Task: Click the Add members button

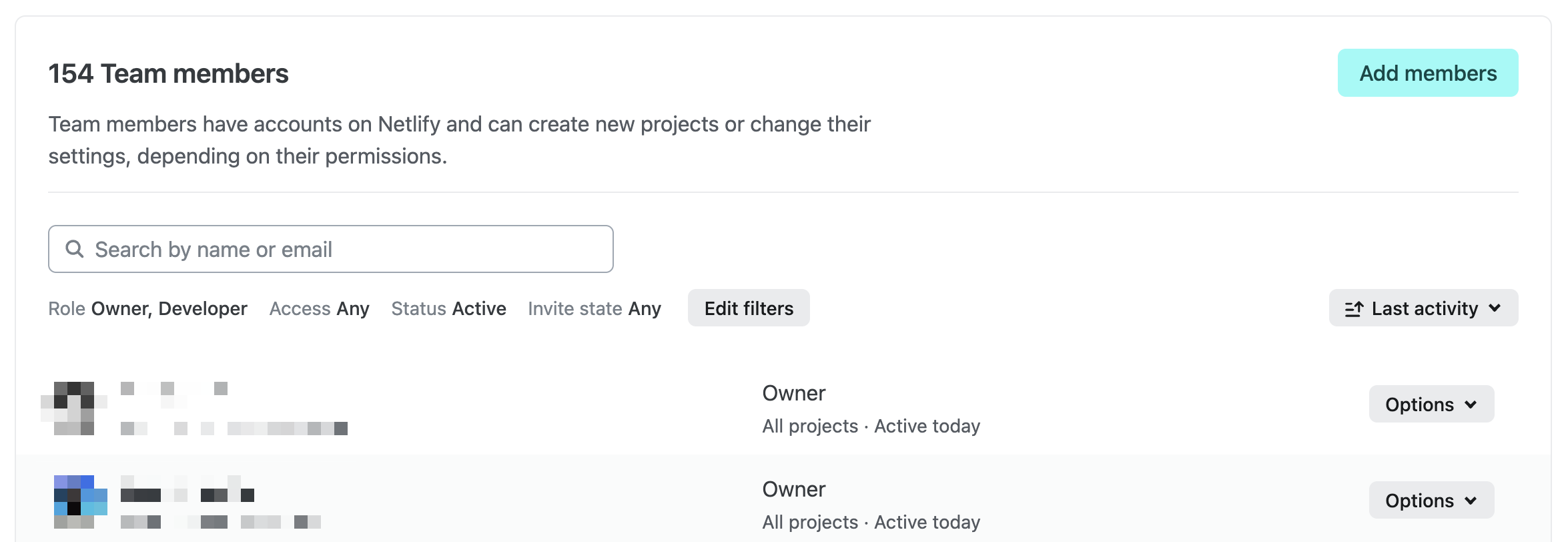Action: pyautogui.click(x=1427, y=73)
